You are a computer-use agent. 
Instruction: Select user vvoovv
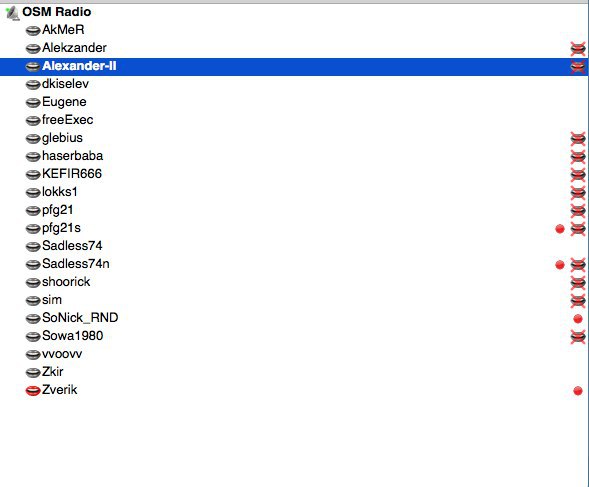point(62,354)
